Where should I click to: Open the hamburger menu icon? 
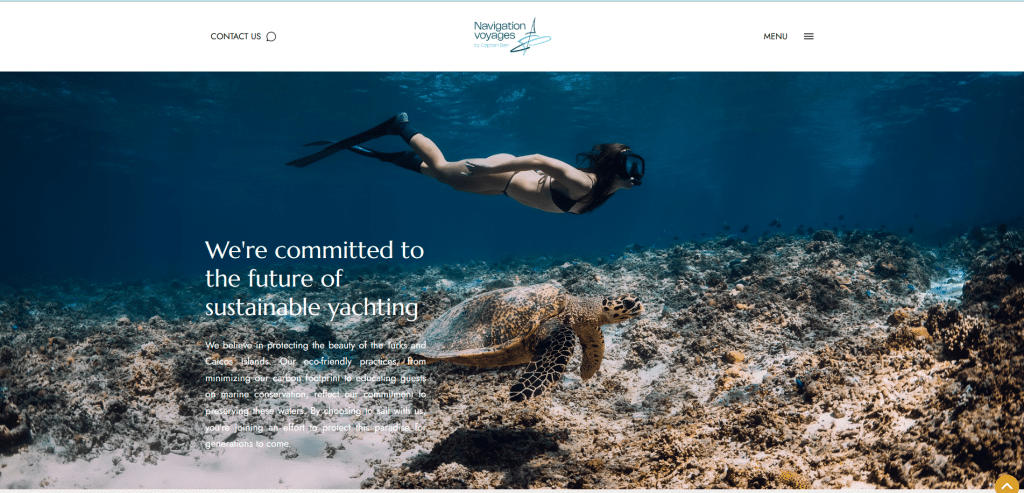[x=808, y=37]
